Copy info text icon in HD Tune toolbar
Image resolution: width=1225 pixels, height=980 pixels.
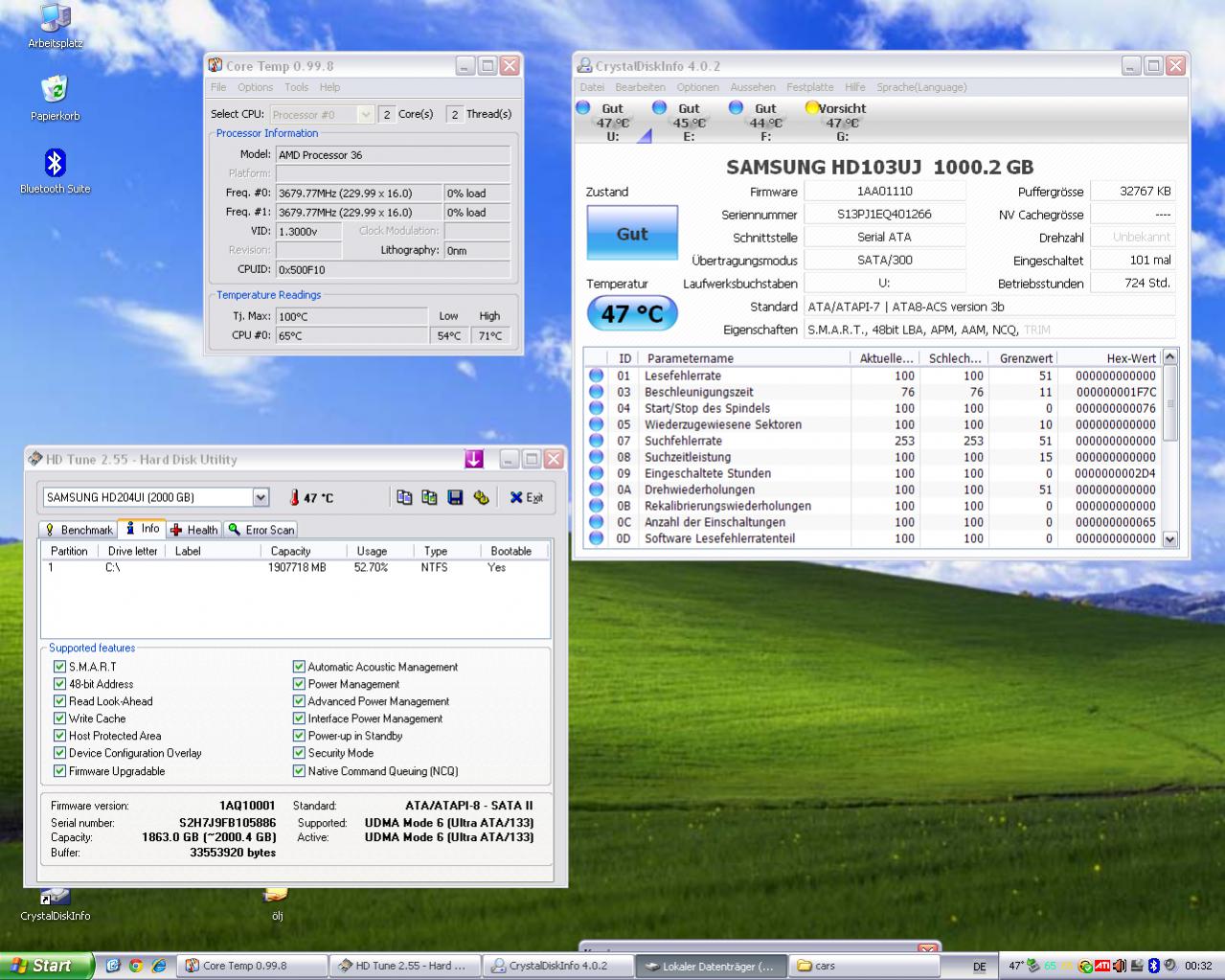pyautogui.click(x=404, y=497)
